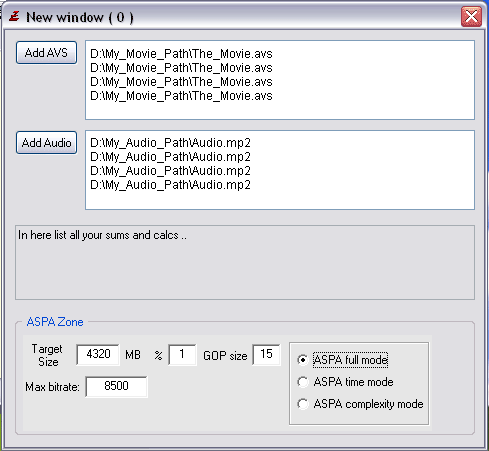
Task: Click the Max bitrate field showing 8500
Action: coord(116,386)
